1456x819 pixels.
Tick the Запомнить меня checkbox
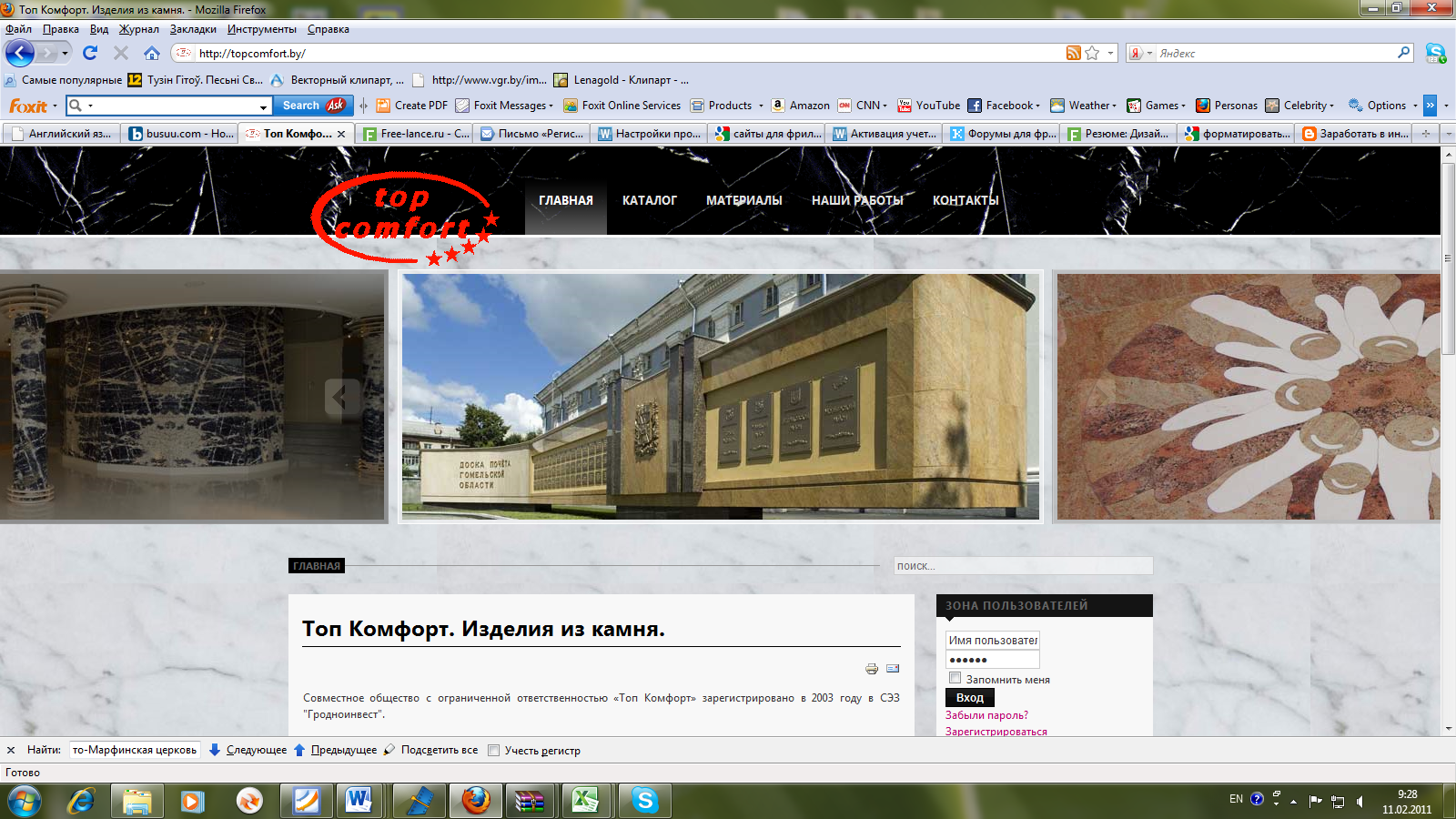pyautogui.click(x=955, y=678)
